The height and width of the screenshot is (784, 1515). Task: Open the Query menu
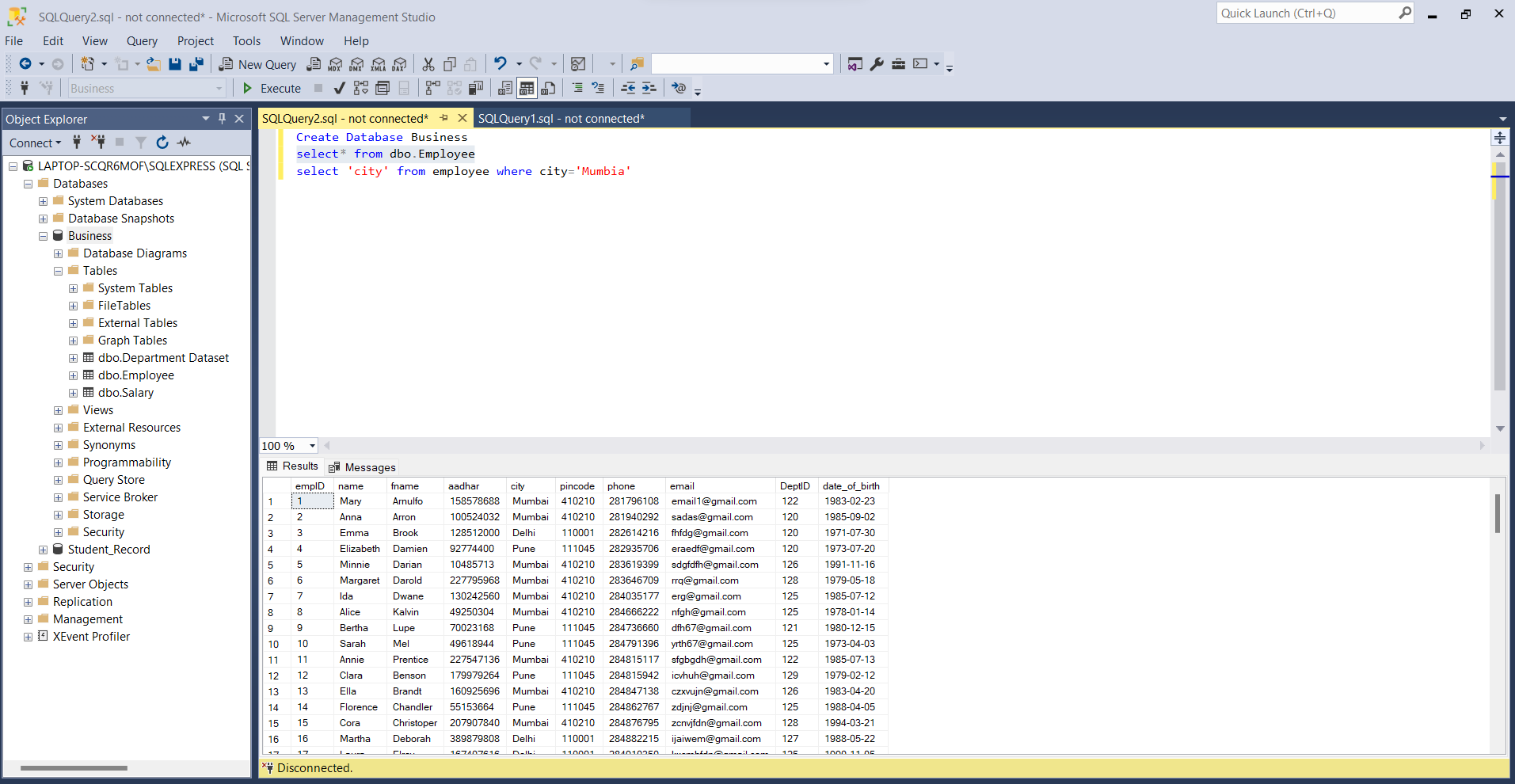click(x=142, y=40)
